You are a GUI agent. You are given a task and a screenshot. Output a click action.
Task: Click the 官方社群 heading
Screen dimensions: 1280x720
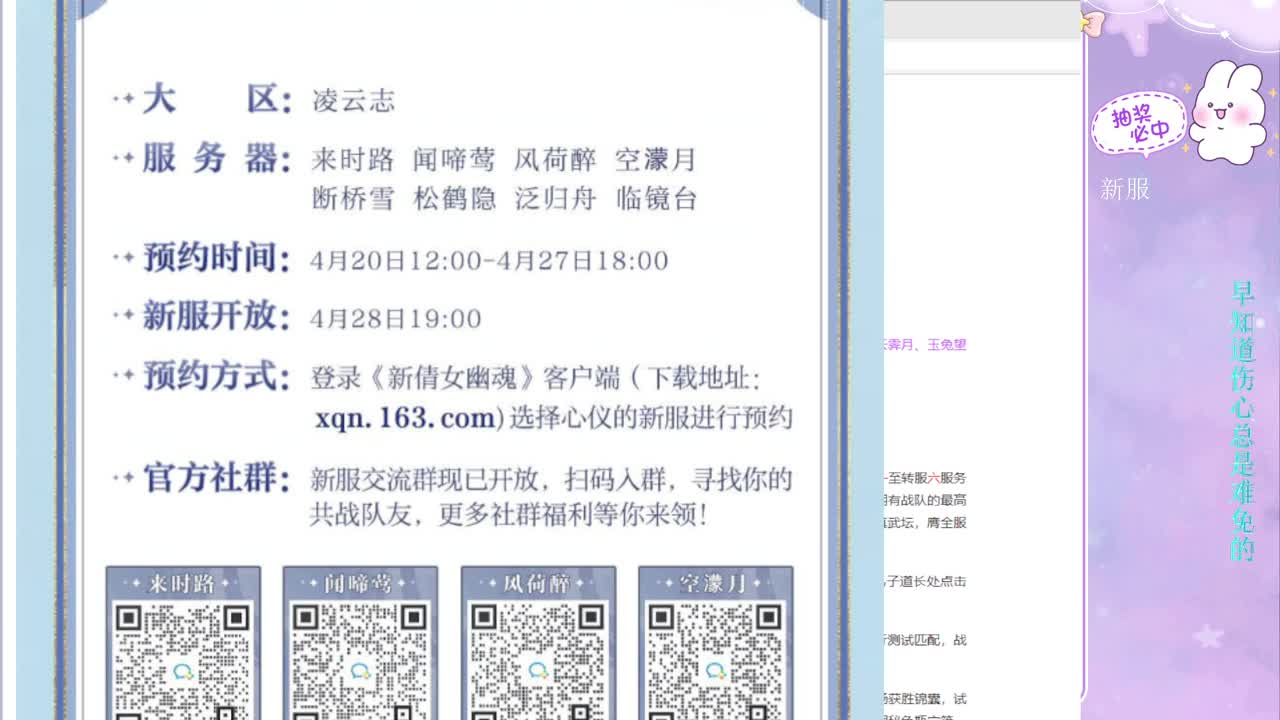coord(216,477)
